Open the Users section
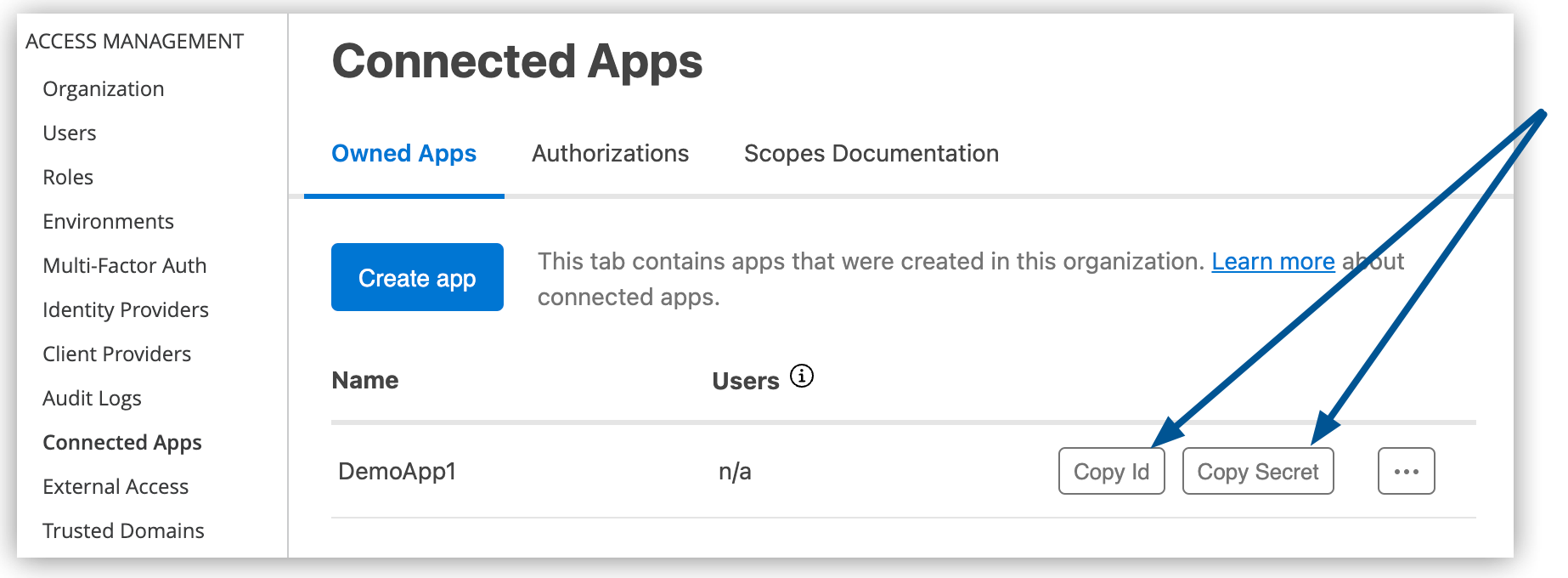Image resolution: width=1568 pixels, height=578 pixels. [69, 133]
